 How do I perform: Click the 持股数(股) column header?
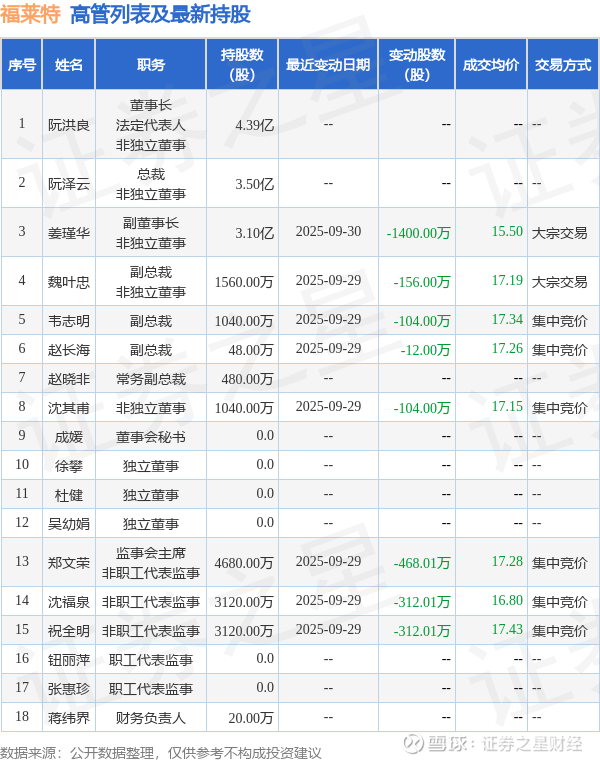(242, 65)
